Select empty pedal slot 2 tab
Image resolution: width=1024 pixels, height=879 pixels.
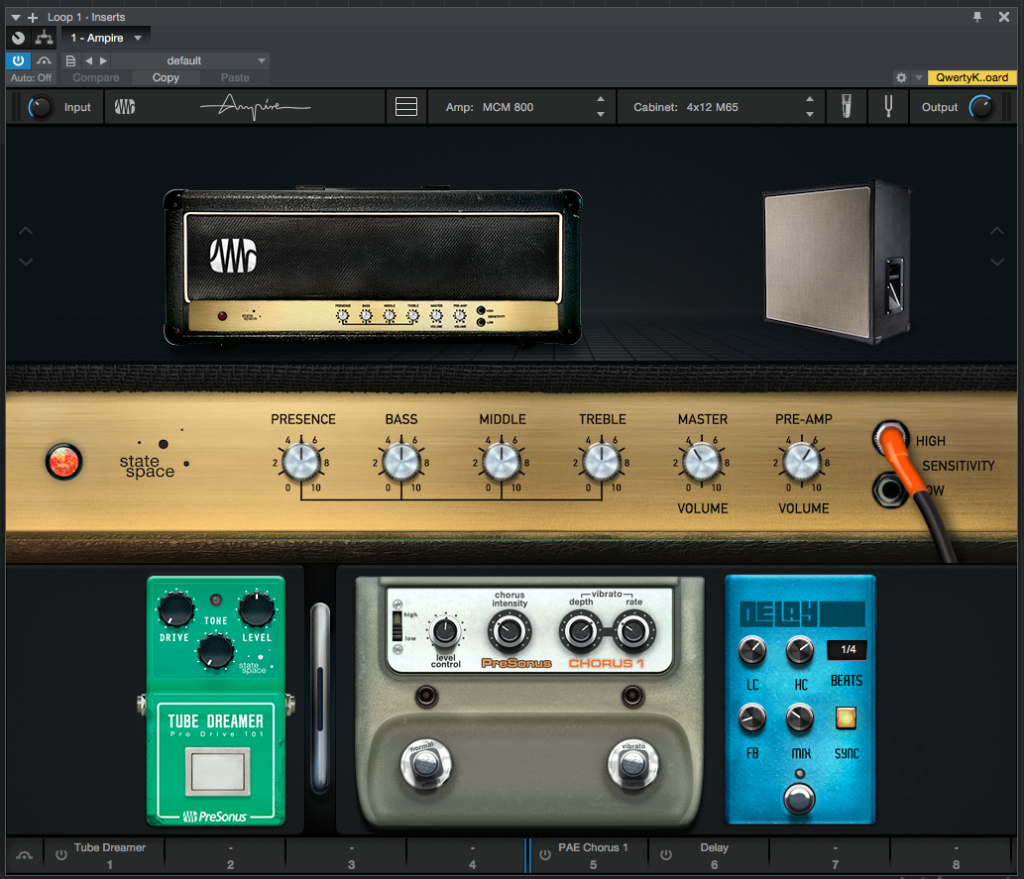225,855
